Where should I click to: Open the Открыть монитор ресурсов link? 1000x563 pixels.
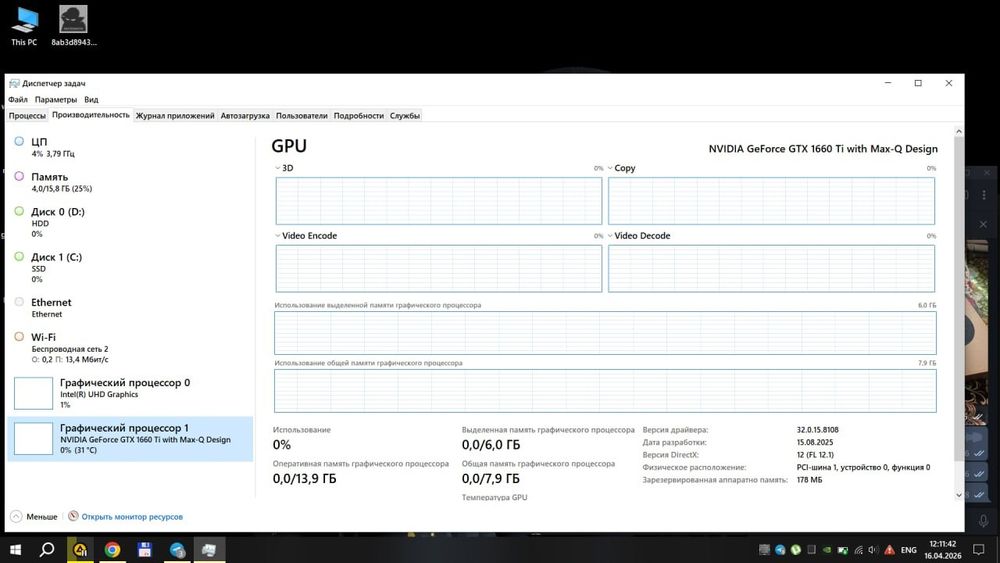coord(132,516)
